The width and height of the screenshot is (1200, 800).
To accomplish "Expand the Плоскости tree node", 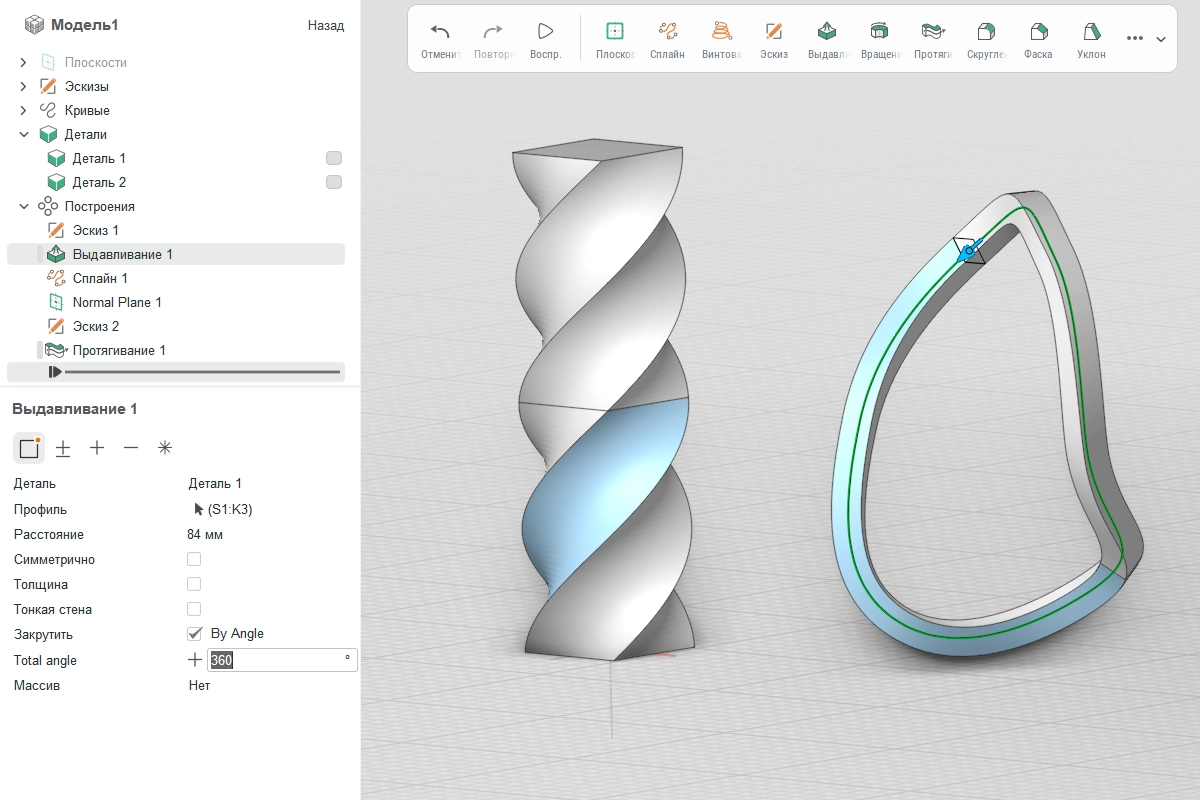I will (24, 62).
